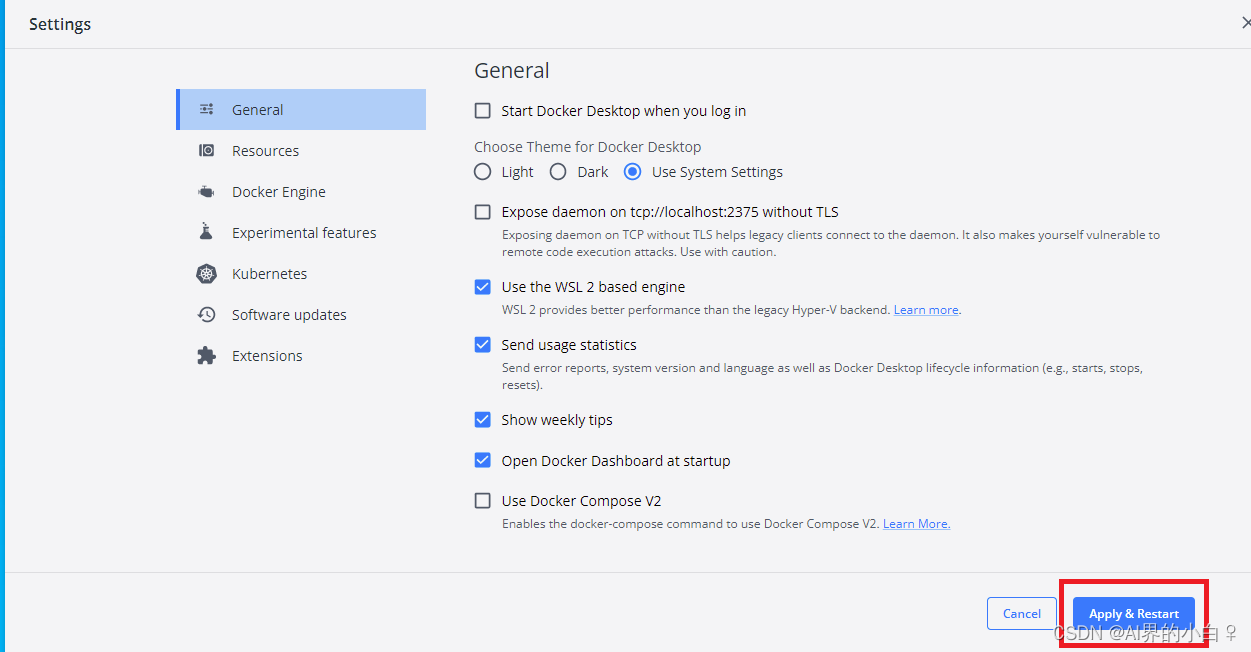Enable Use Docker Compose V2
Viewport: 1251px width, 652px height.
(483, 501)
